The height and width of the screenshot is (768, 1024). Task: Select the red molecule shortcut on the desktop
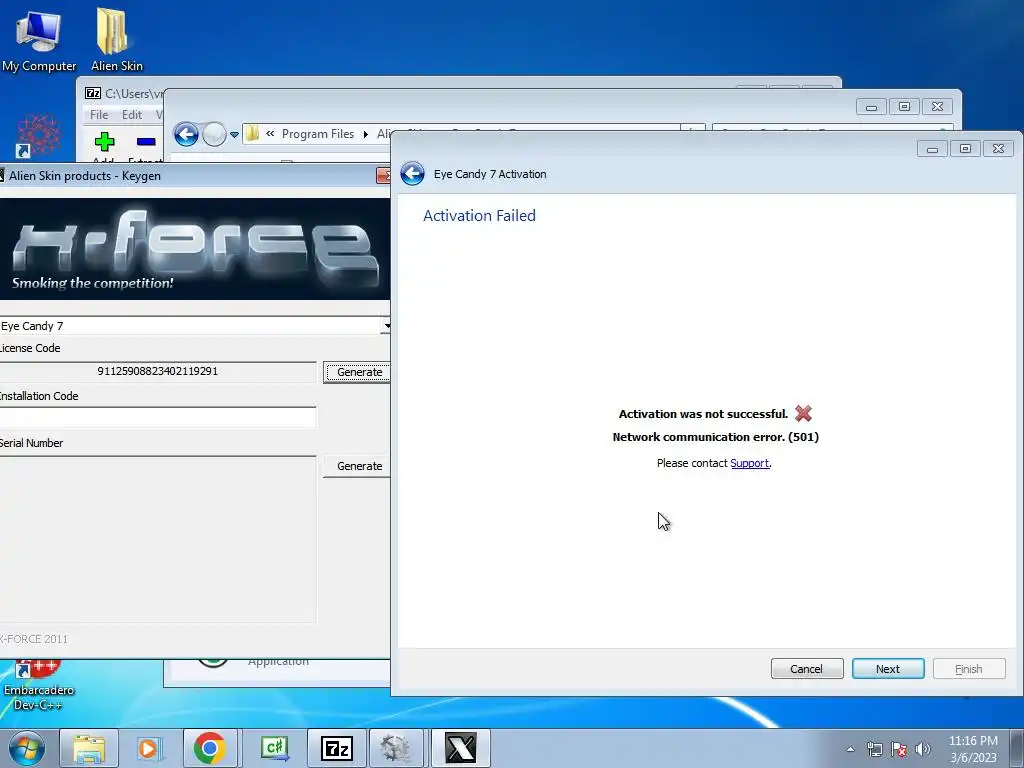point(37,136)
